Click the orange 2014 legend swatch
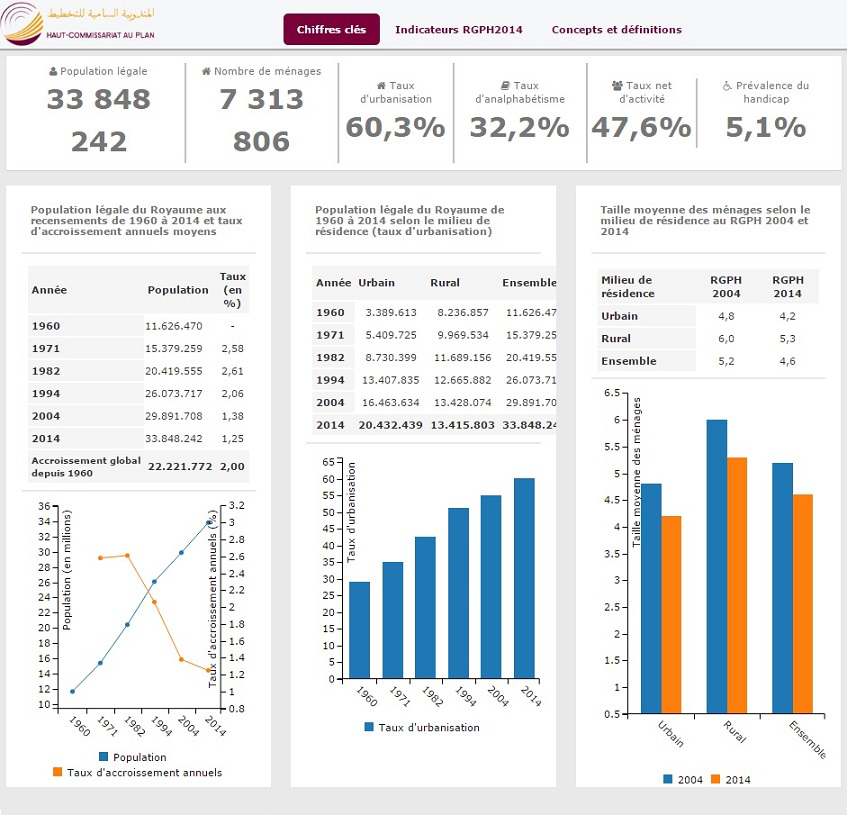This screenshot has width=847, height=815. [x=716, y=779]
